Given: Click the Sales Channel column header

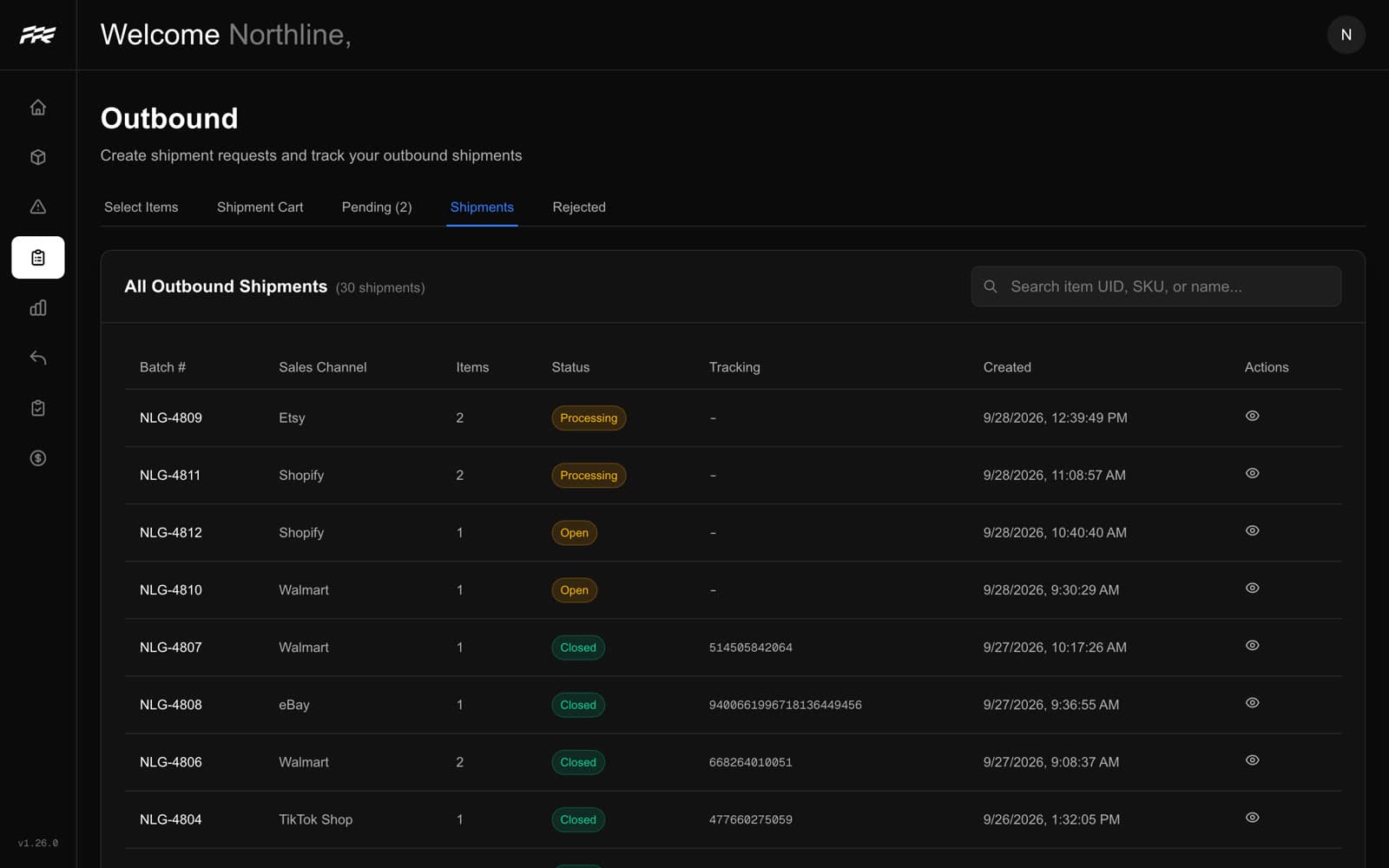Looking at the screenshot, I should [x=322, y=367].
